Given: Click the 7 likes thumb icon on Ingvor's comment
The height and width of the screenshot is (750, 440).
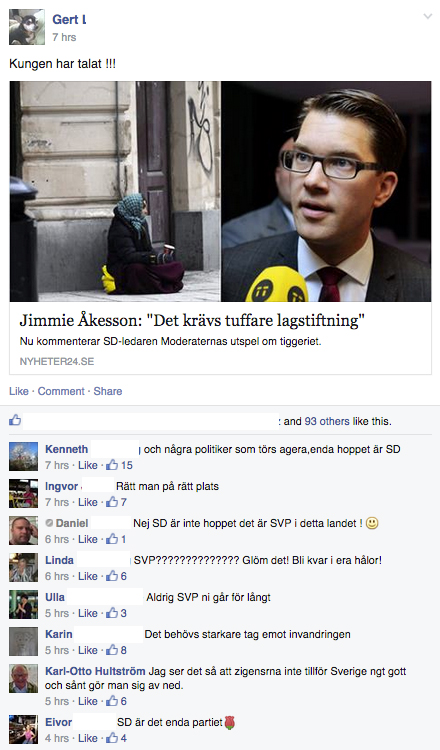Looking at the screenshot, I should point(112,502).
